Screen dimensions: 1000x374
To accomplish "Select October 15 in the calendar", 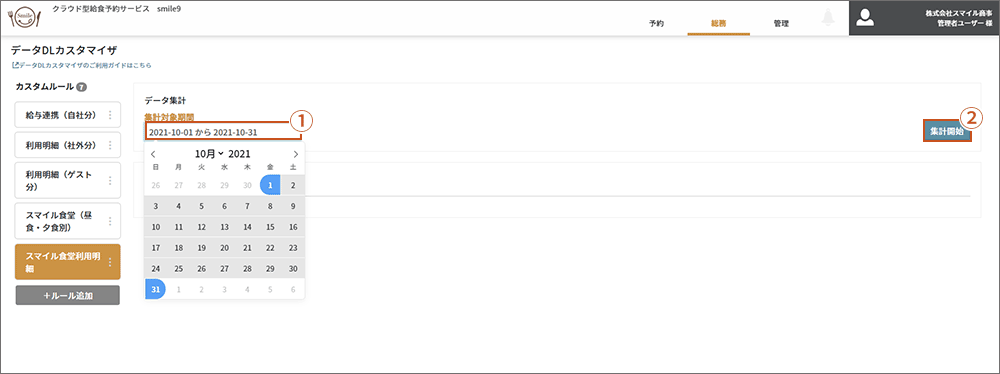I will click(x=270, y=227).
